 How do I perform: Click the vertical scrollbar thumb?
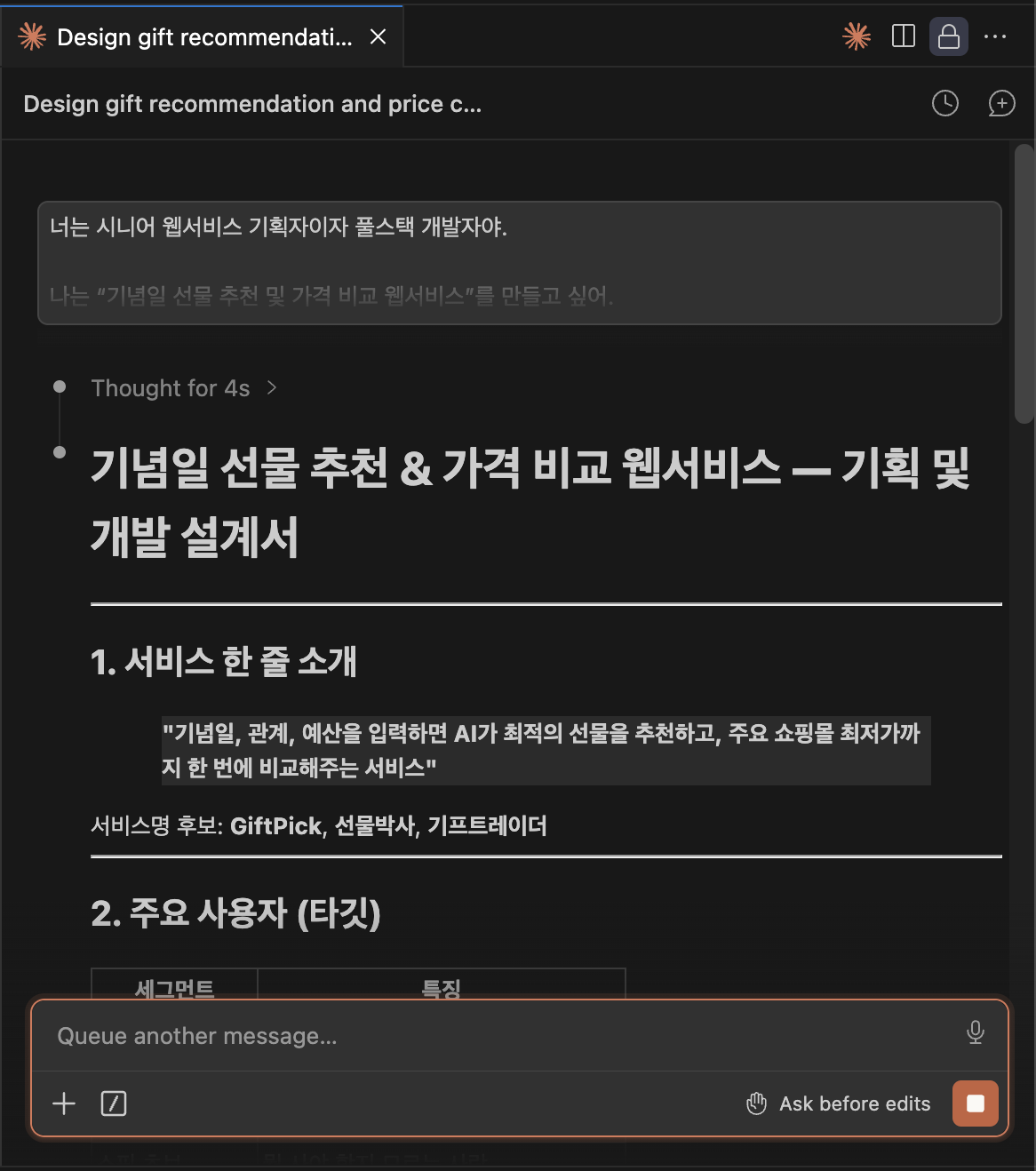pos(1024,284)
